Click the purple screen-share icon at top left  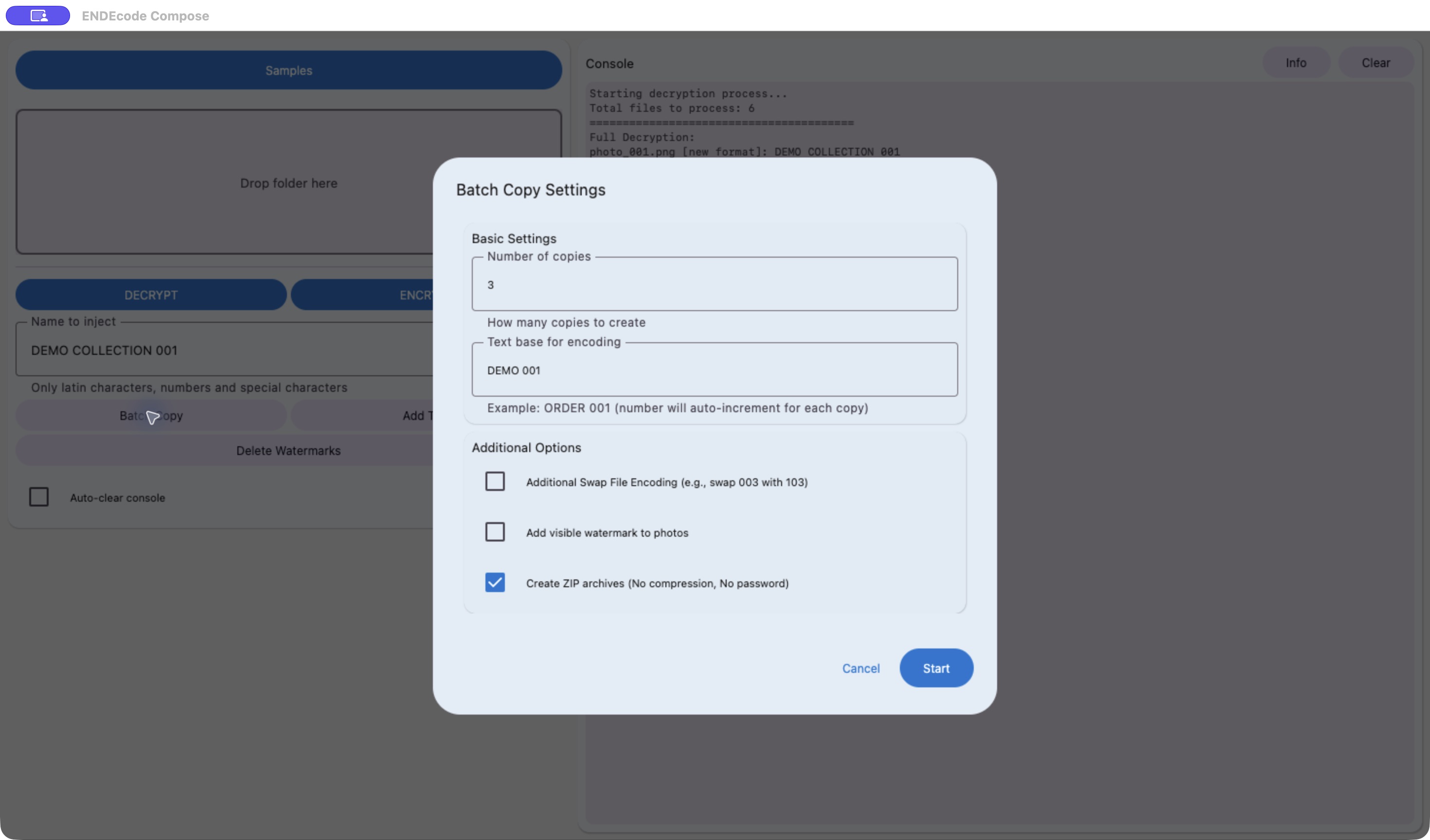click(38, 16)
